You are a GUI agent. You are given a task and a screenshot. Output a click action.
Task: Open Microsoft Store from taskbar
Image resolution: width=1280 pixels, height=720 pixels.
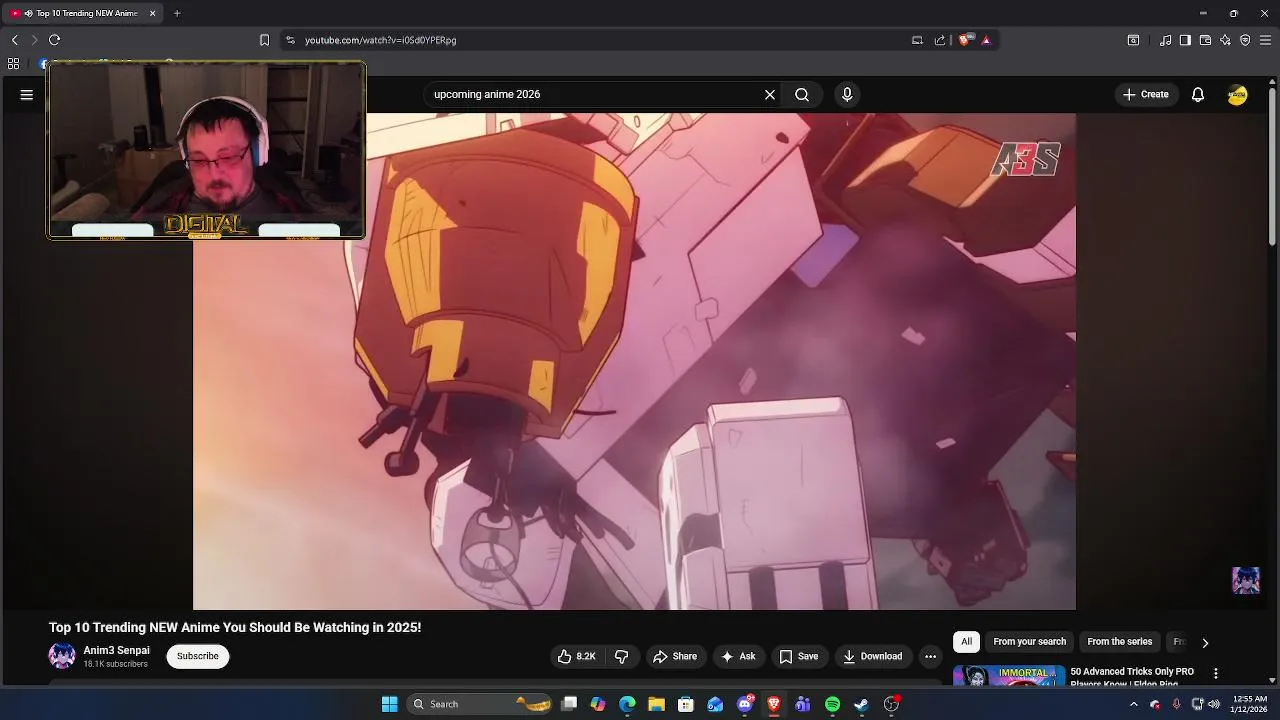(686, 704)
